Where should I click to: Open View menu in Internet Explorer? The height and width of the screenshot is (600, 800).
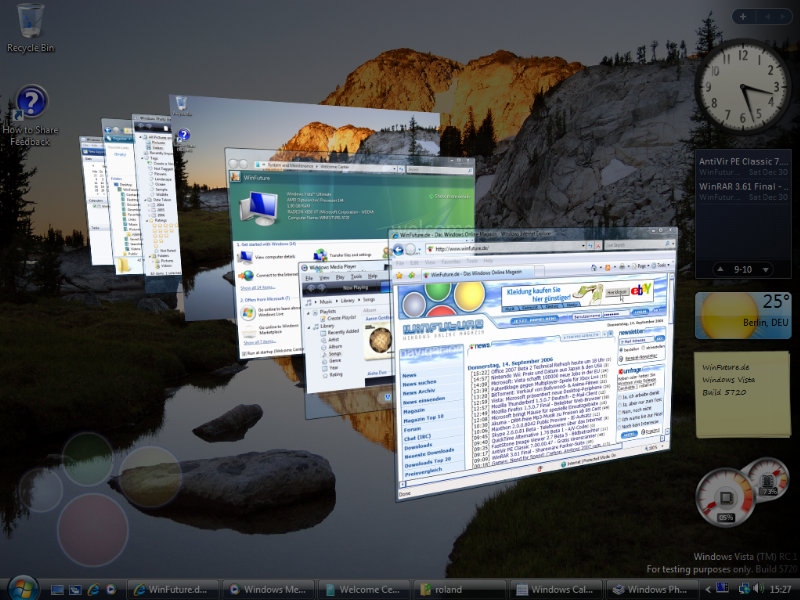(x=432, y=262)
